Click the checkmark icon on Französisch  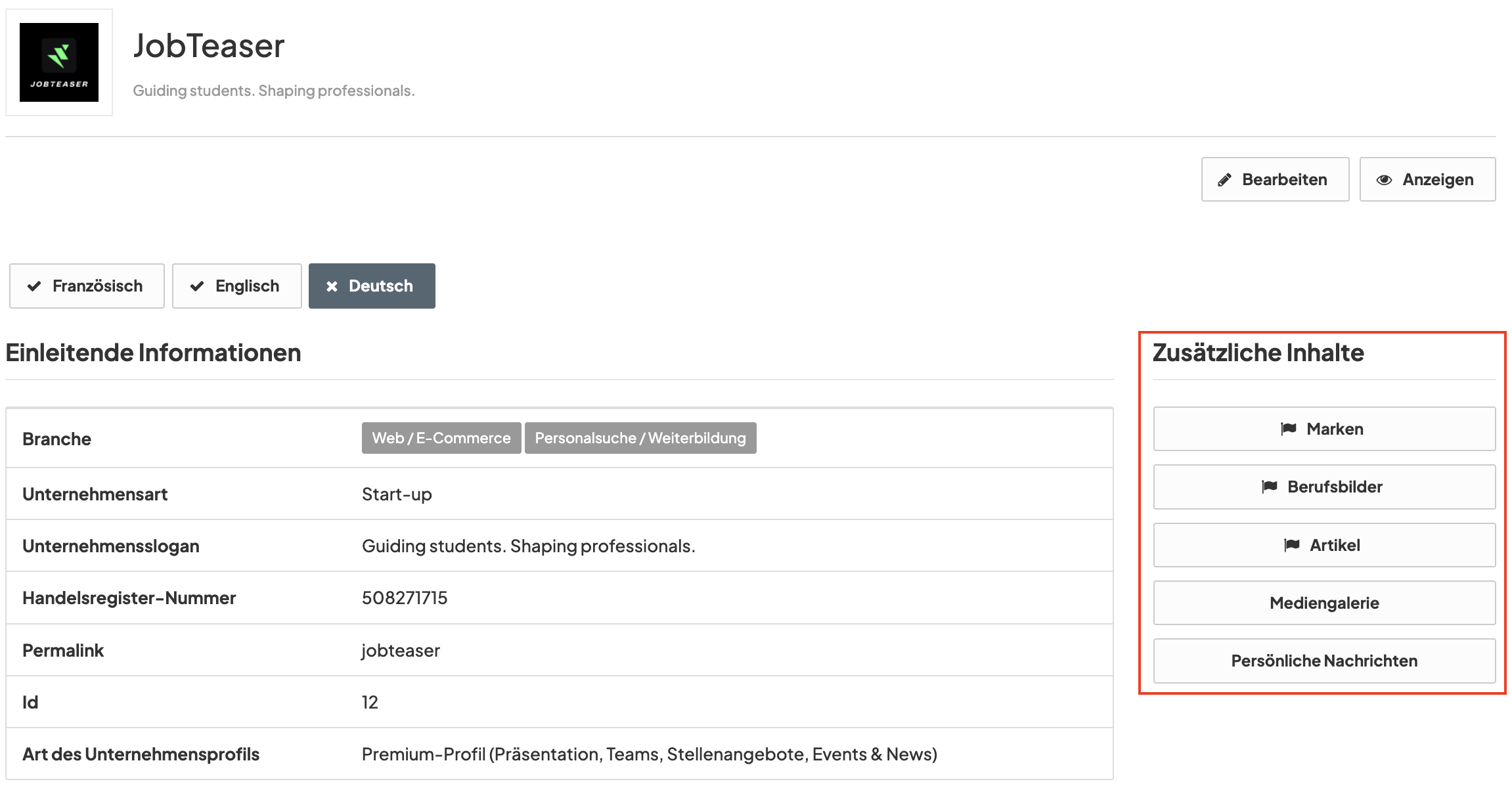[x=35, y=286]
